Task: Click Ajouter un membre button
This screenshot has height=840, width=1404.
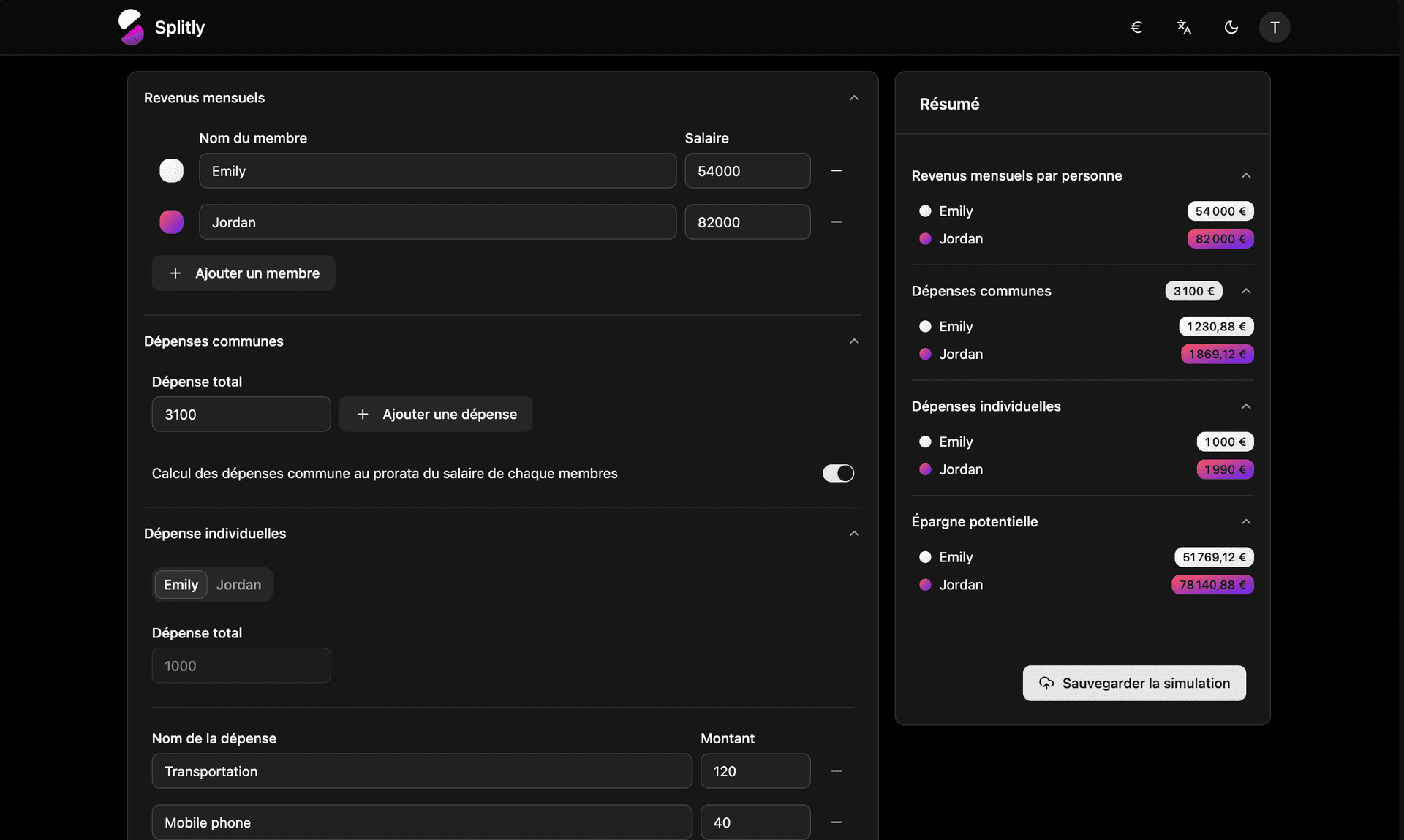Action: 244,273
